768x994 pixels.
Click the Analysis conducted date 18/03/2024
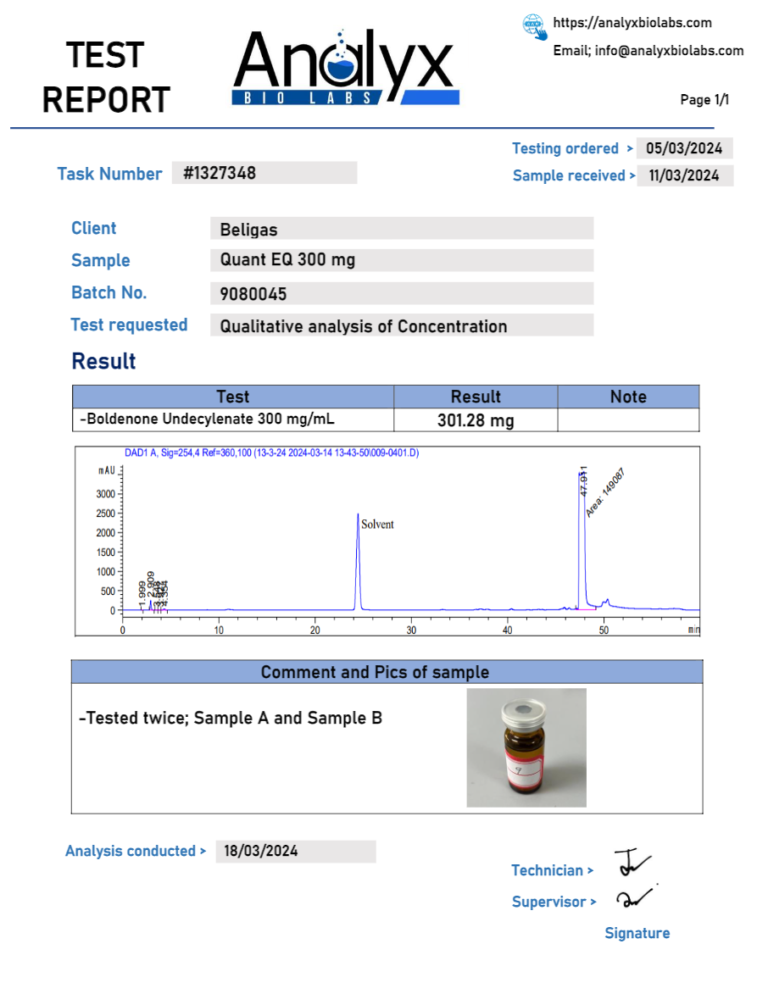click(x=296, y=851)
